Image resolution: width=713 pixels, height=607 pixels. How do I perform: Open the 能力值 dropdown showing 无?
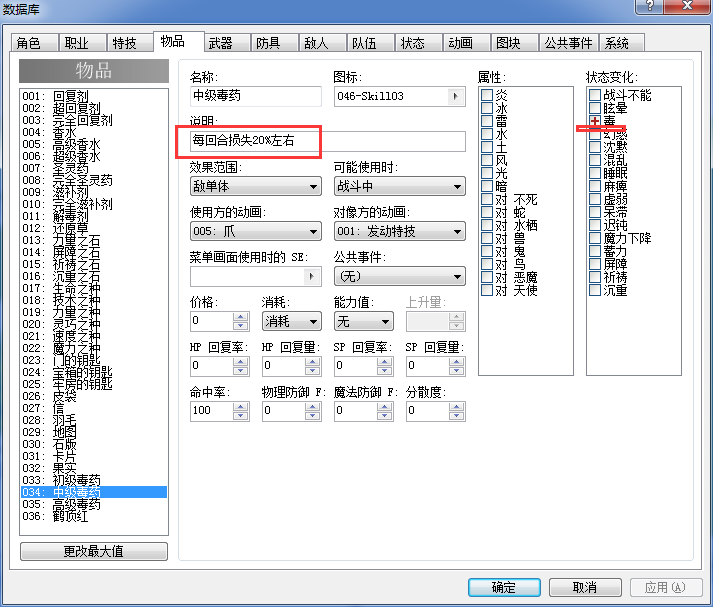pyautogui.click(x=364, y=321)
